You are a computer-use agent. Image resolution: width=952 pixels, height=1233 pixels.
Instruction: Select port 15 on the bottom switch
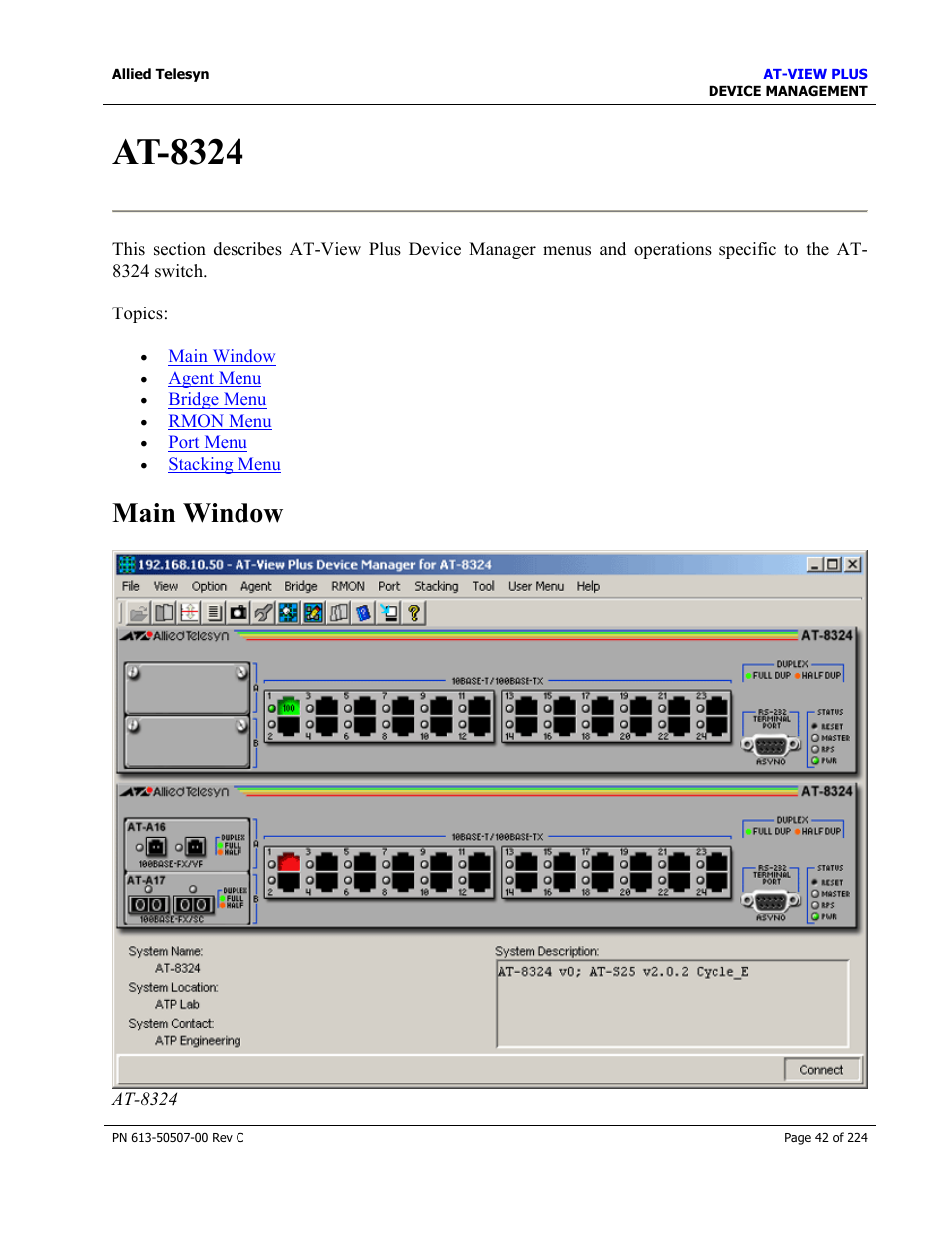coord(565,863)
